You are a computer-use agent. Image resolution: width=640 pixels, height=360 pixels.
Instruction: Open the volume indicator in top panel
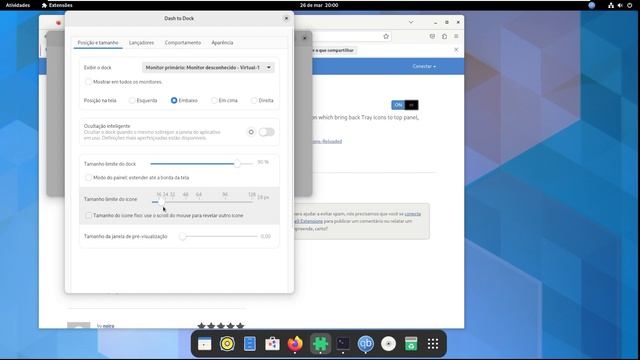620,5
